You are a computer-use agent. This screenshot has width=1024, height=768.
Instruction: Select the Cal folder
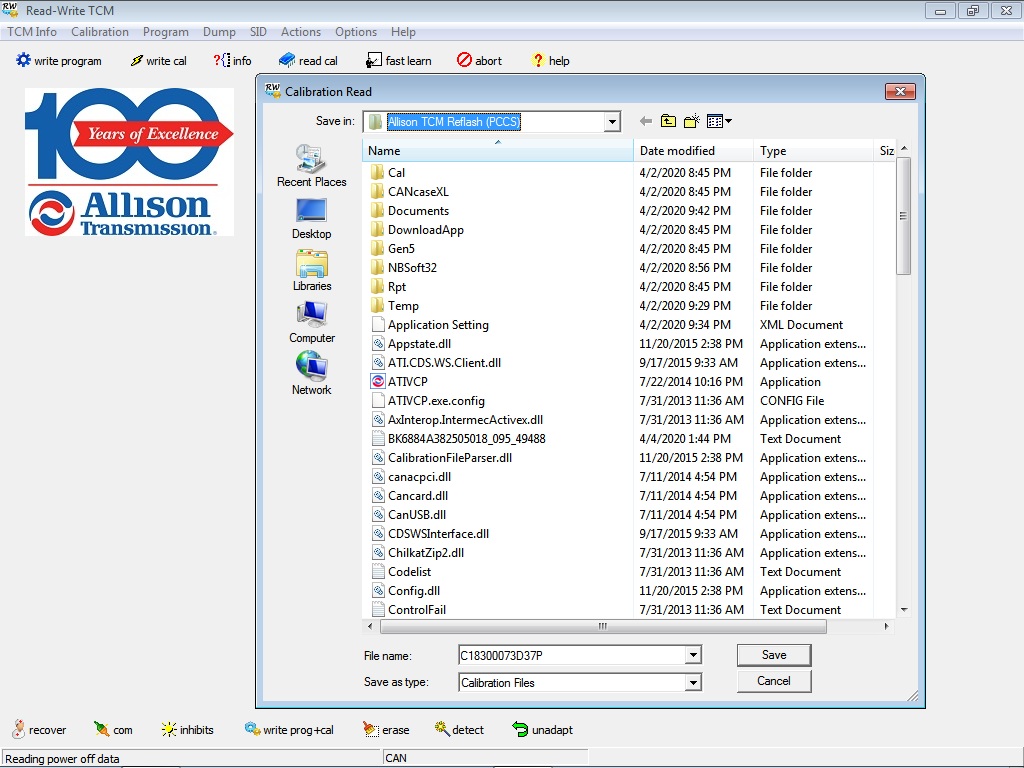[x=388, y=172]
